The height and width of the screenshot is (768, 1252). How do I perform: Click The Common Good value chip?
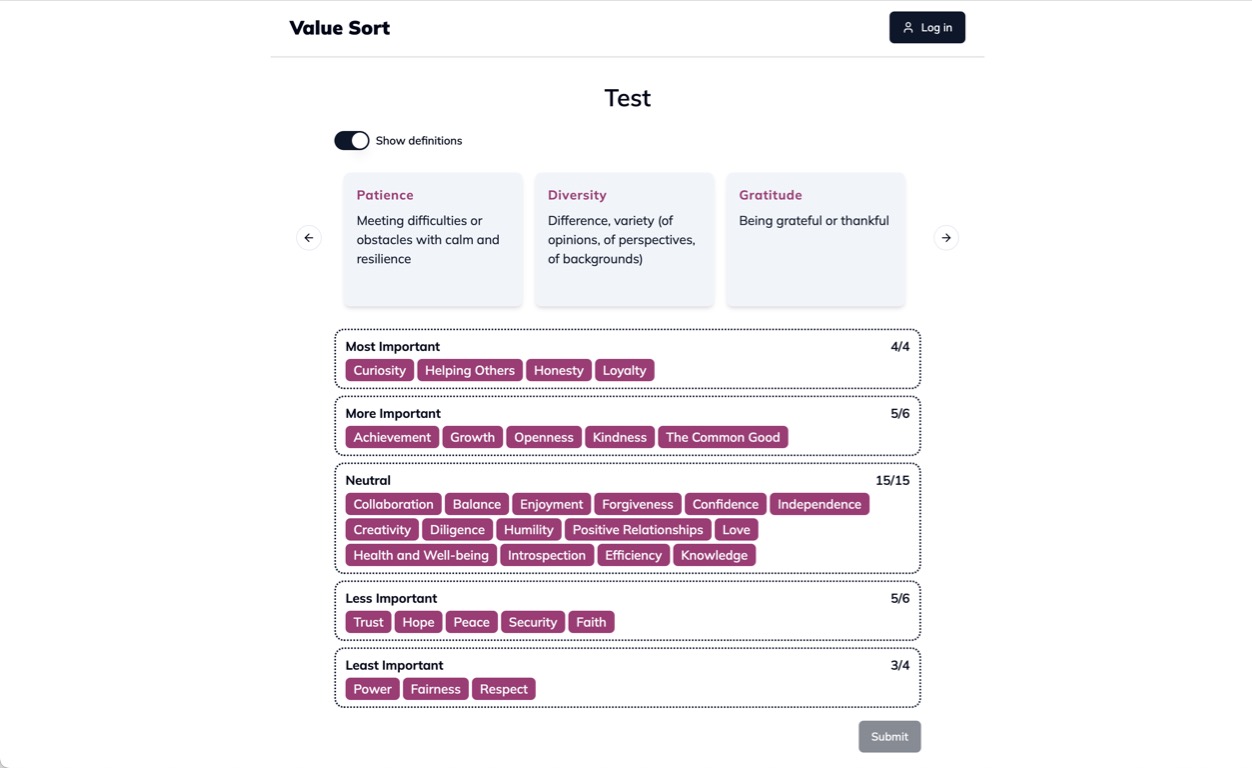pyautogui.click(x=723, y=437)
